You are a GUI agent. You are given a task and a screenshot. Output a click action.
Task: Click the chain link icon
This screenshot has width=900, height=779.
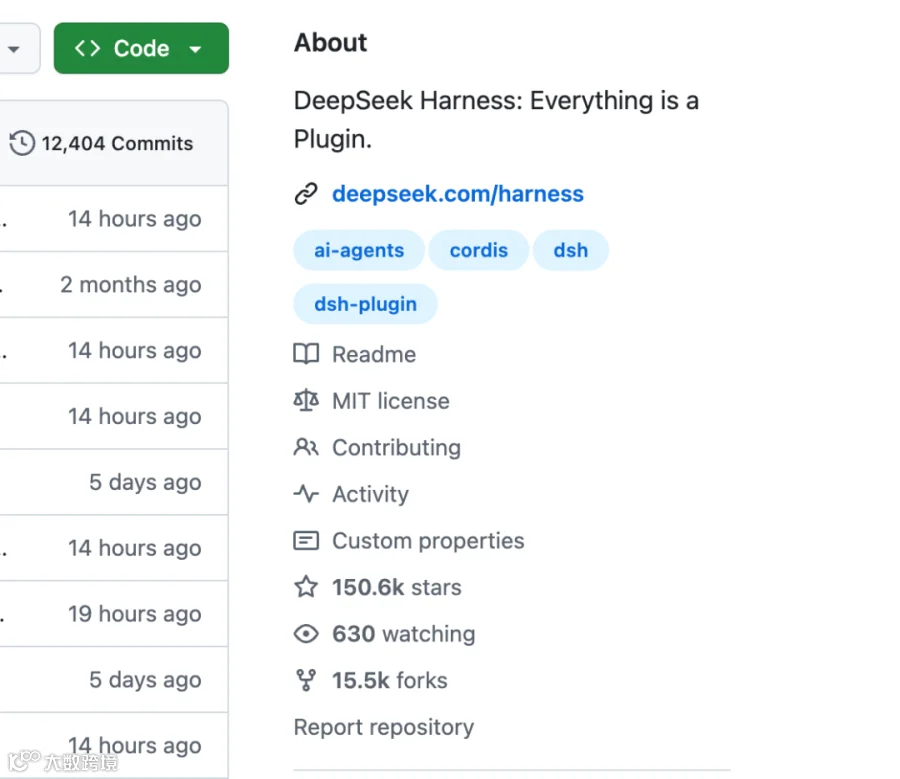tap(306, 194)
